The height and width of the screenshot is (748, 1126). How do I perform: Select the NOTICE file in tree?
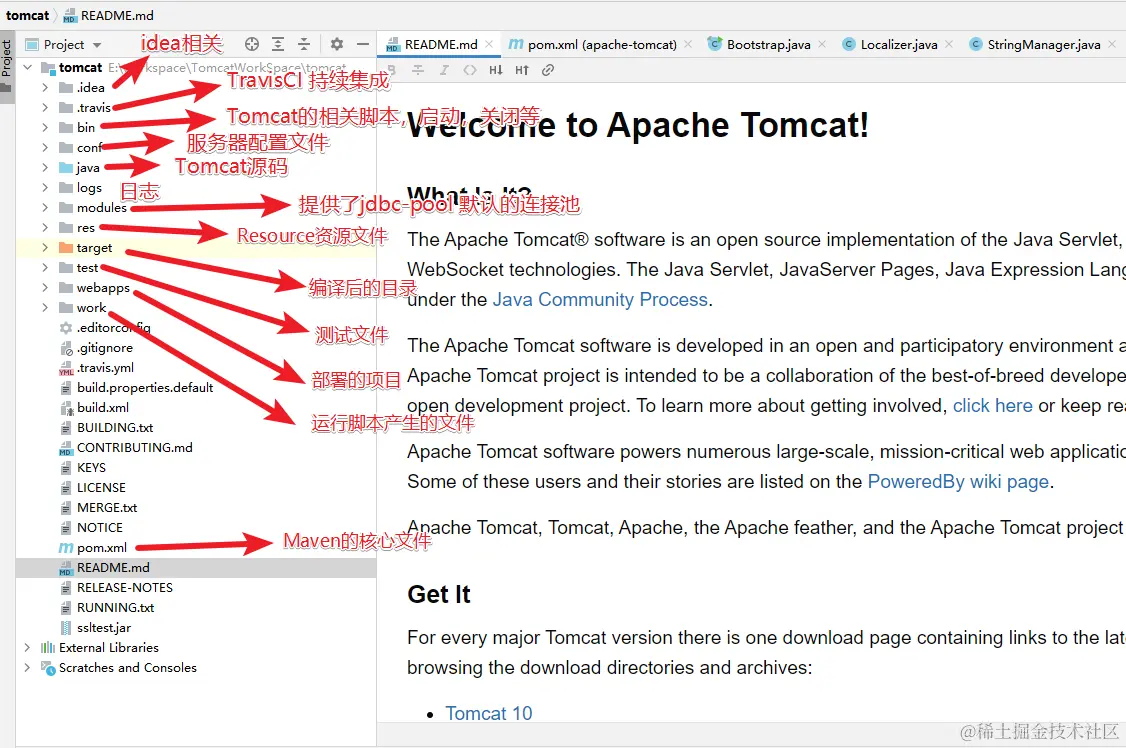pos(100,528)
